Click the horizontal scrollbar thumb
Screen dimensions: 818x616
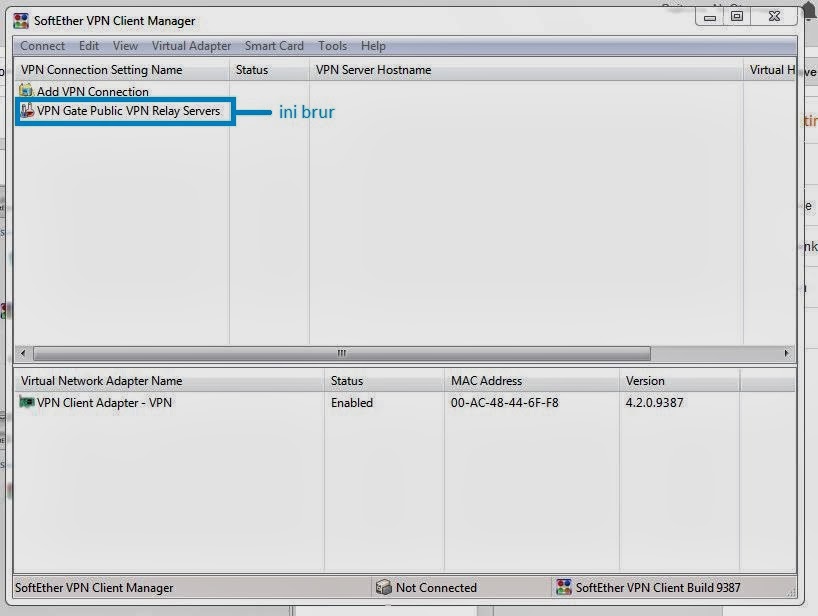(342, 353)
